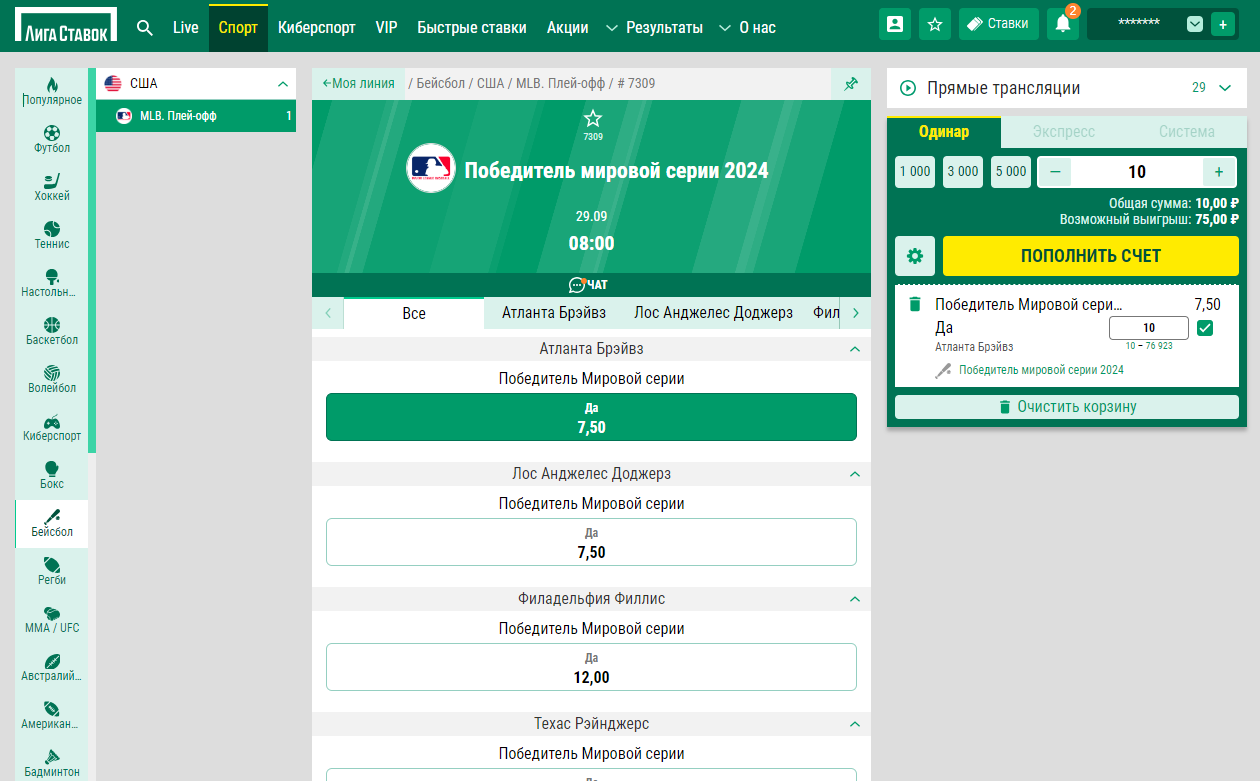Open the О нас dropdown menu
Screen dimensions: 1260x781
[747, 27]
